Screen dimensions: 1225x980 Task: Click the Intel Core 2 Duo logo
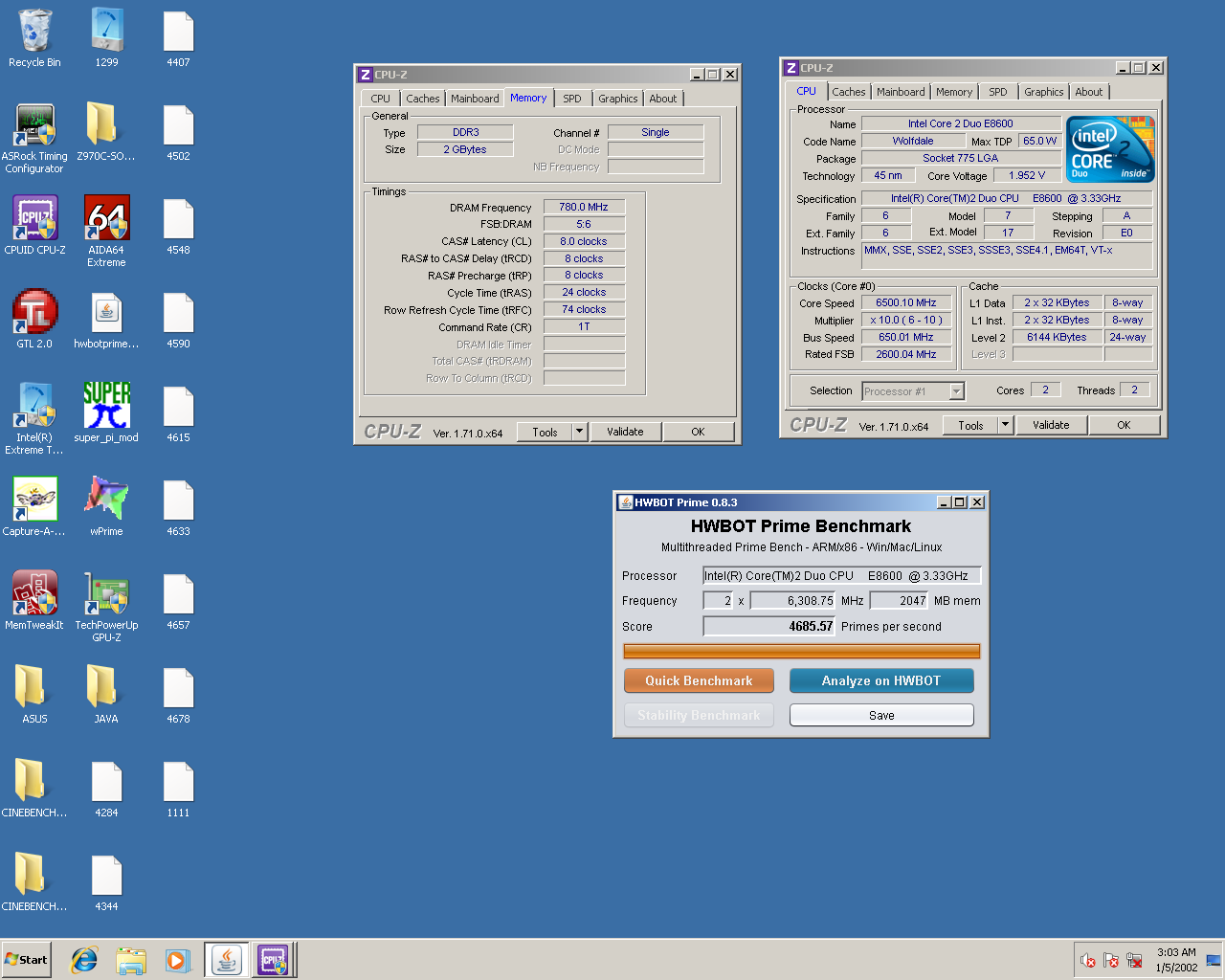coord(1110,149)
